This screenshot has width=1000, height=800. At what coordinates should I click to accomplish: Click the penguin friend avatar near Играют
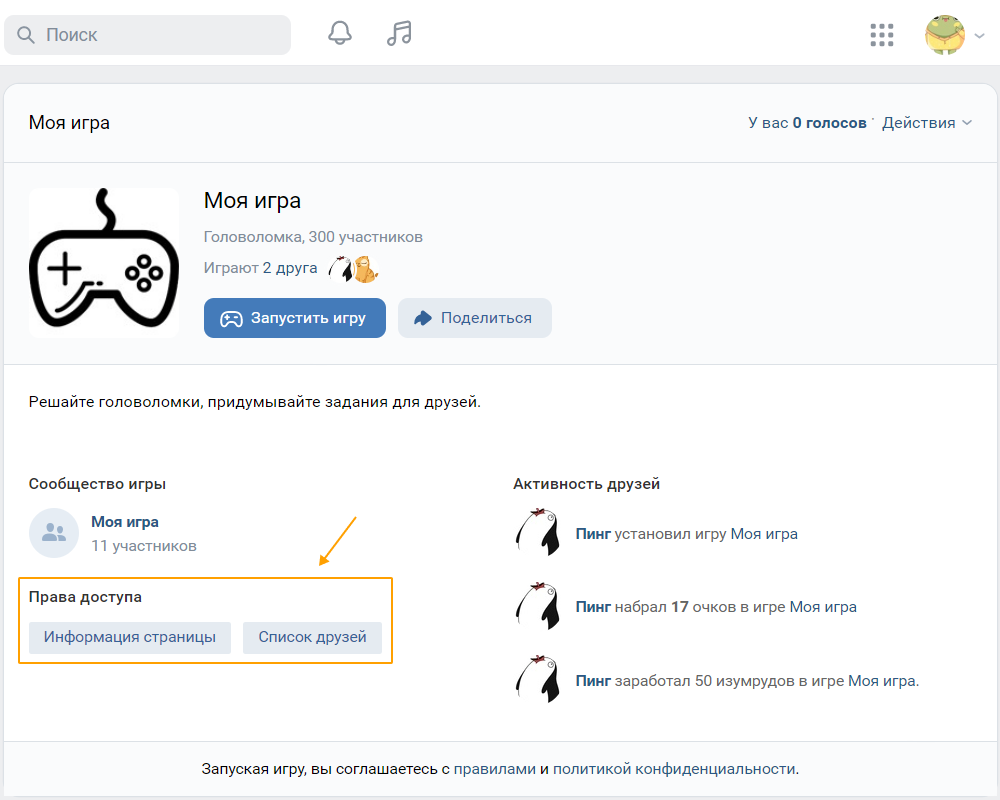[x=341, y=269]
